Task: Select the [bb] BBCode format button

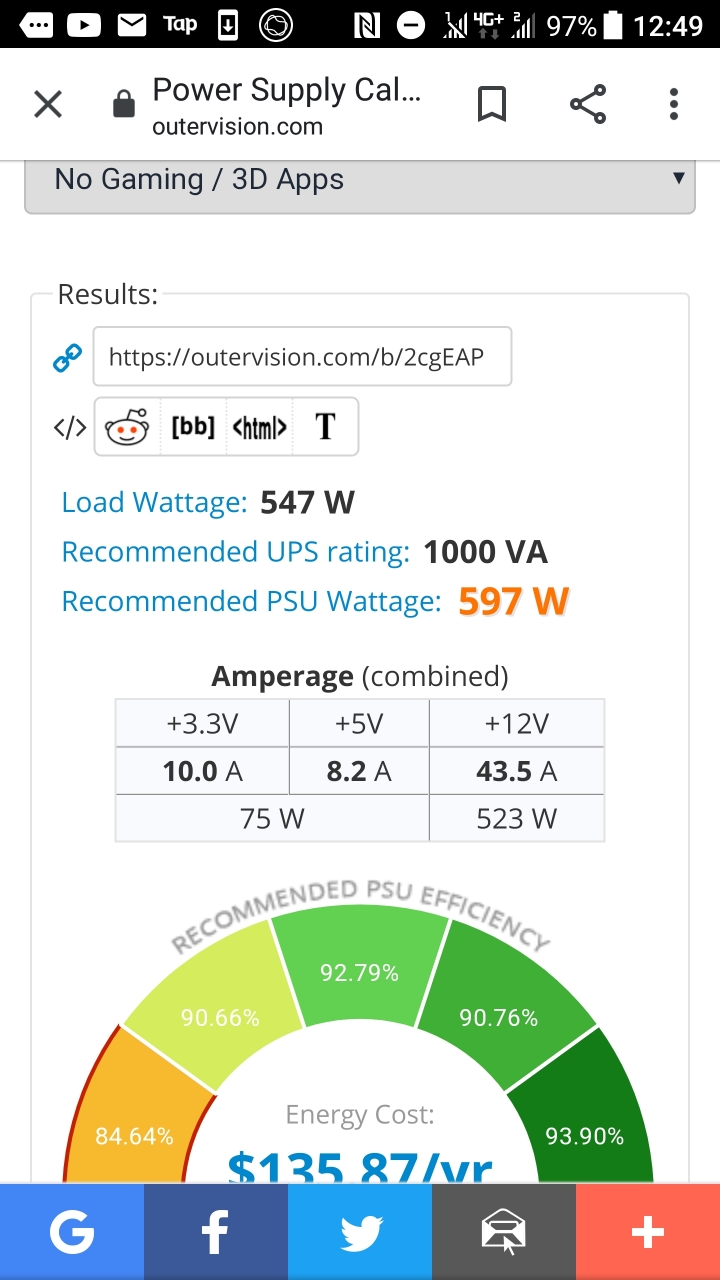Action: point(193,427)
